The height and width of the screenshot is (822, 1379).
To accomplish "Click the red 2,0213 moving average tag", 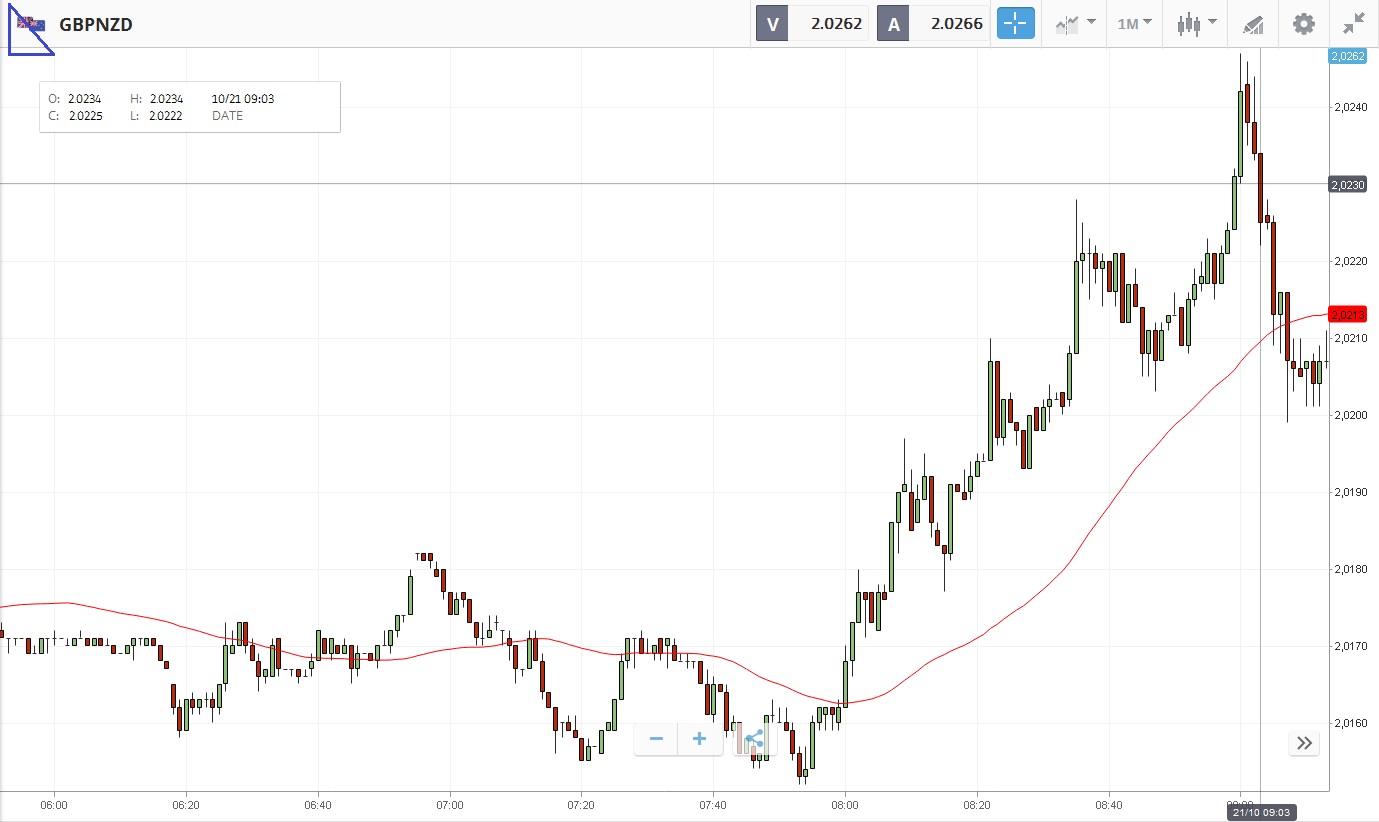I will (x=1347, y=315).
